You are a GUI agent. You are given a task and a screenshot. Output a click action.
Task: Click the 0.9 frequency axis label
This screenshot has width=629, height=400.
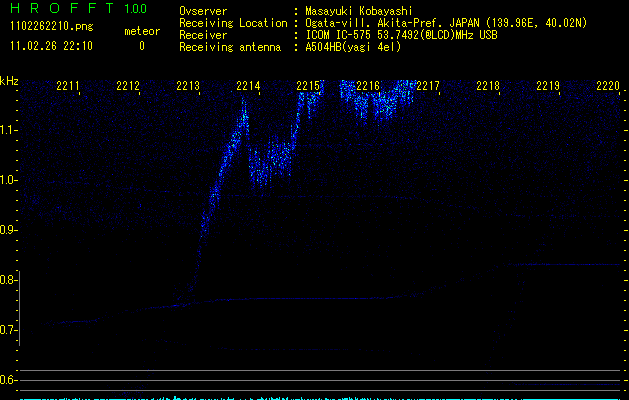pyautogui.click(x=8, y=230)
